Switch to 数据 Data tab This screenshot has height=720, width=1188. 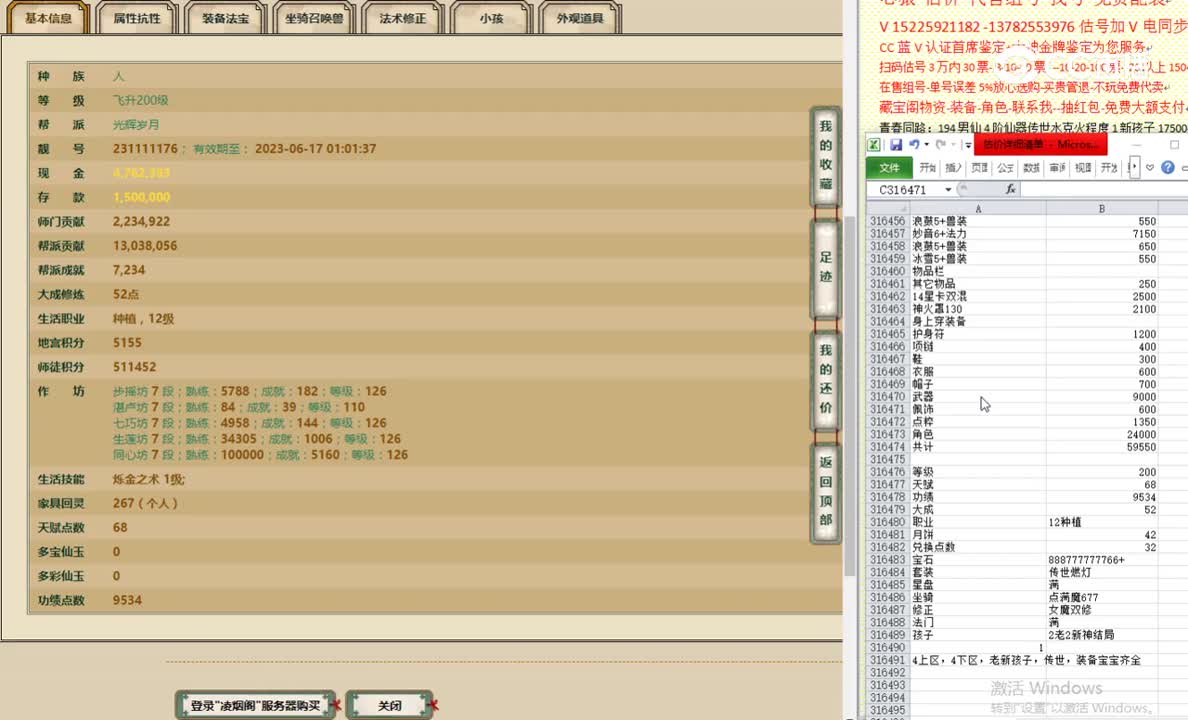(1031, 167)
